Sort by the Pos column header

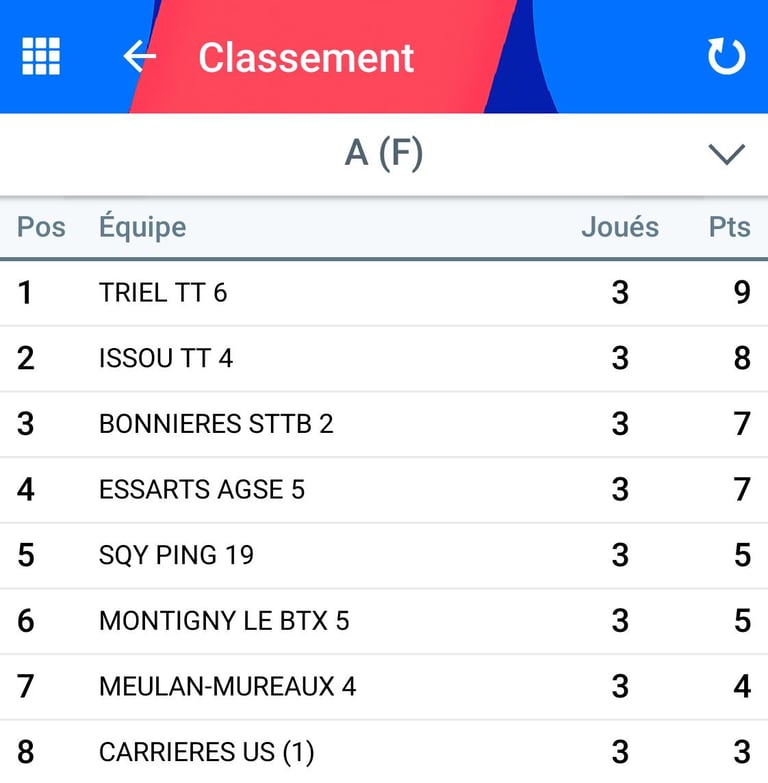click(41, 227)
